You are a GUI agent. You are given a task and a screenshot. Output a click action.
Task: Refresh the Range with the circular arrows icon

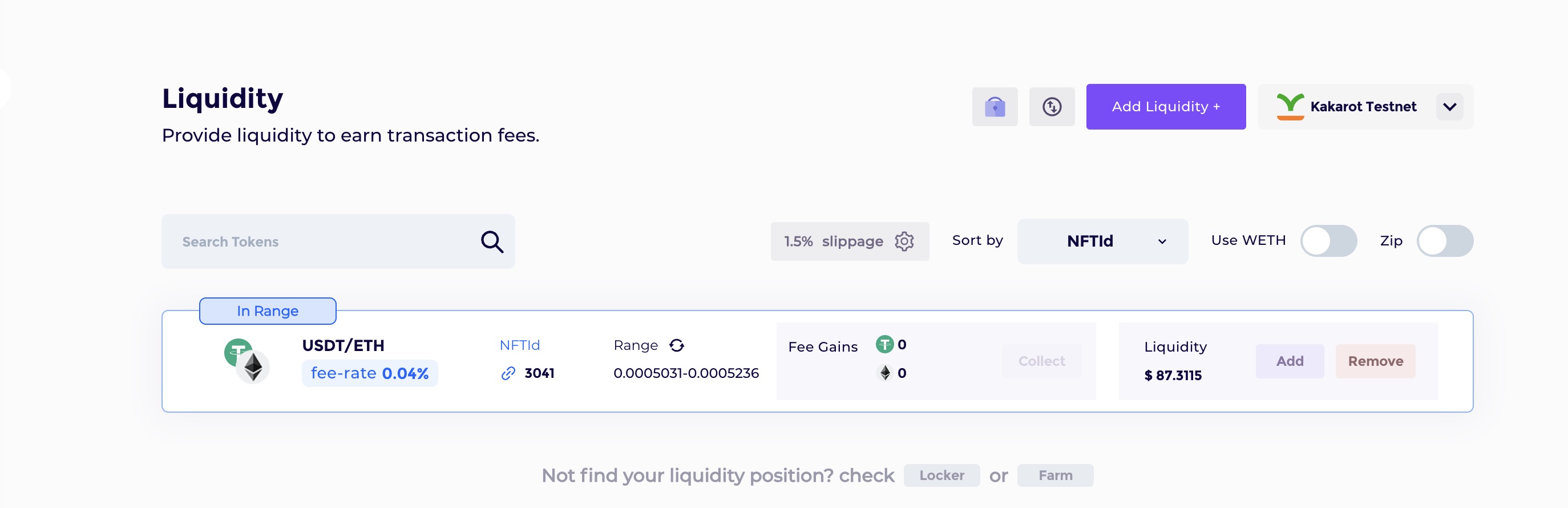[x=677, y=345]
